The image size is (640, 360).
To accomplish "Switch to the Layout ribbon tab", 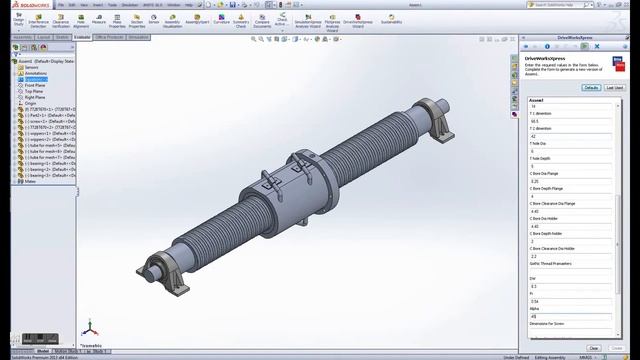I will click(43, 37).
